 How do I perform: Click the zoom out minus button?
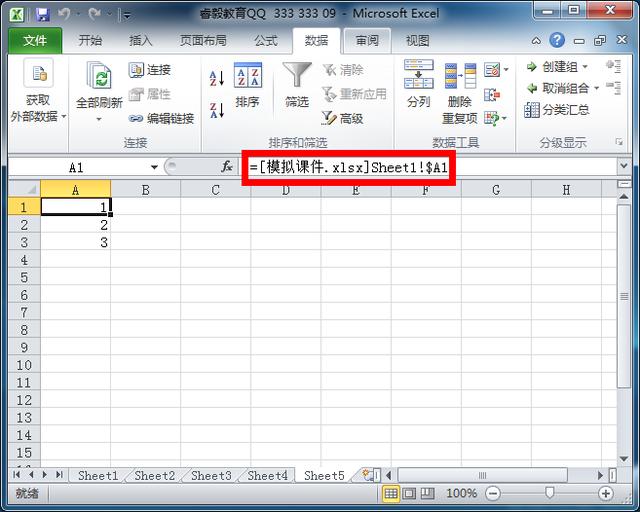[x=493, y=494]
